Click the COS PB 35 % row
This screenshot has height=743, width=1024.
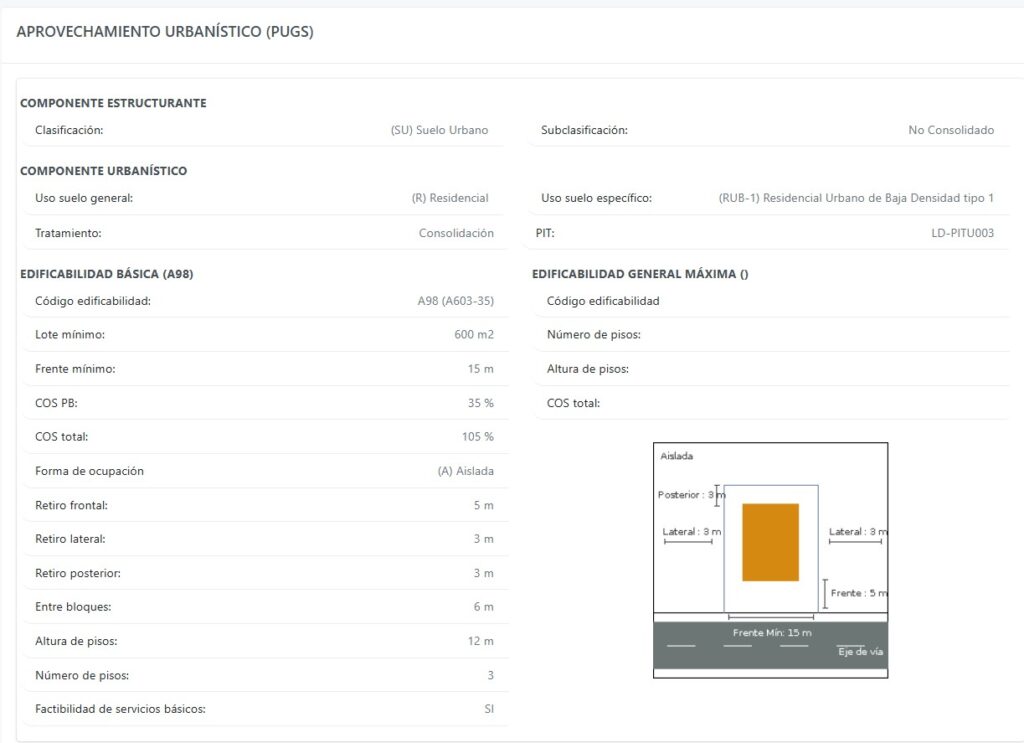pyautogui.click(x=266, y=403)
